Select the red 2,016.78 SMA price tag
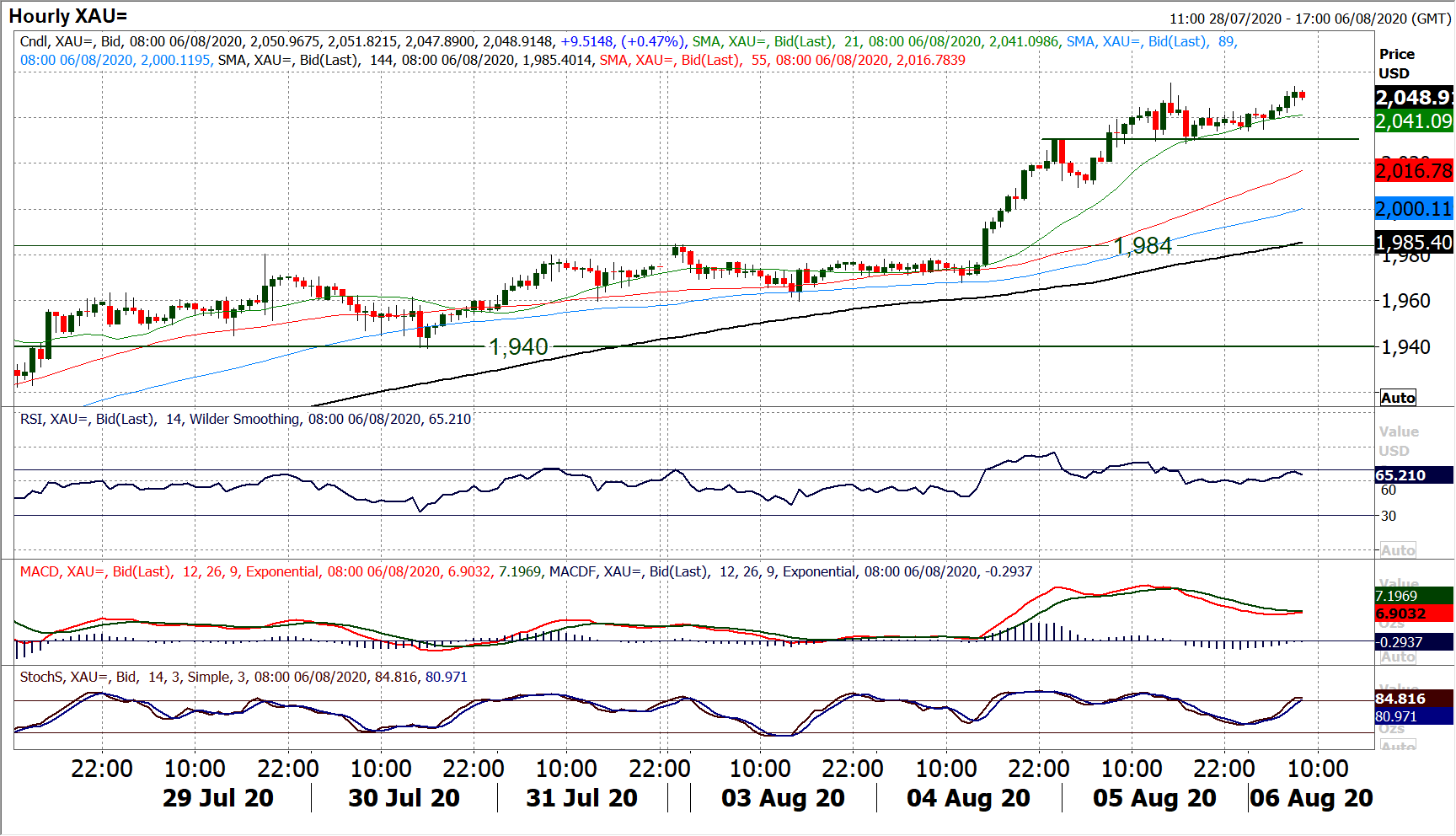Viewport: 1456px width, 836px height. pyautogui.click(x=1414, y=171)
